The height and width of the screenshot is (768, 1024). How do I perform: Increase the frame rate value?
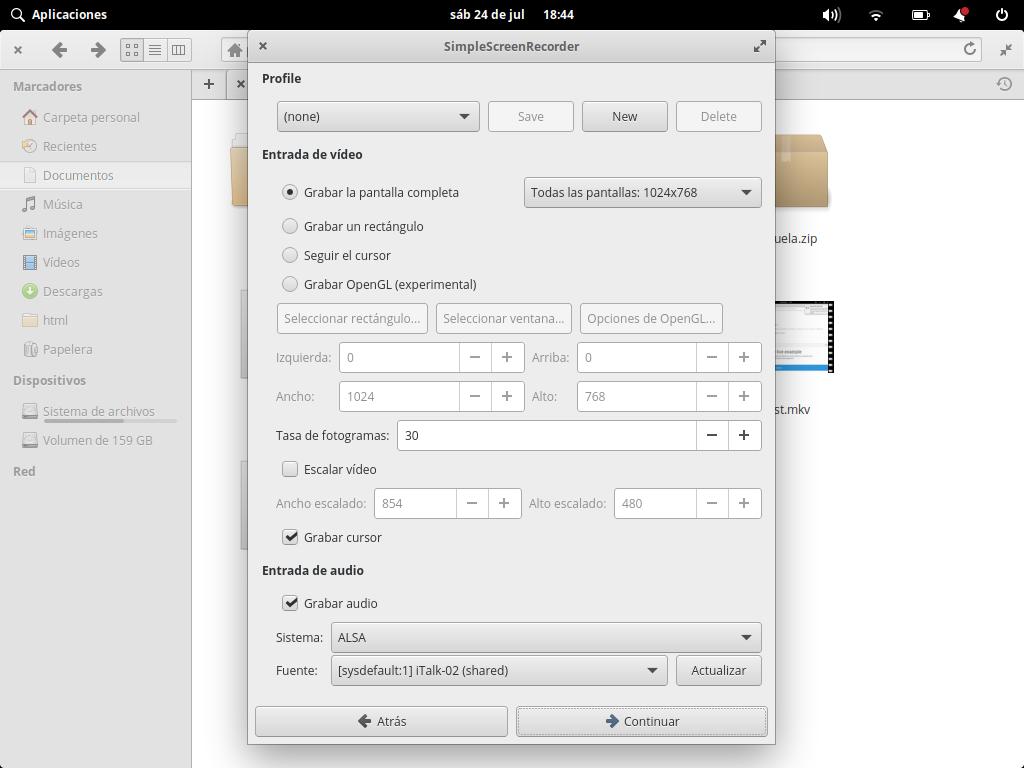click(x=744, y=436)
